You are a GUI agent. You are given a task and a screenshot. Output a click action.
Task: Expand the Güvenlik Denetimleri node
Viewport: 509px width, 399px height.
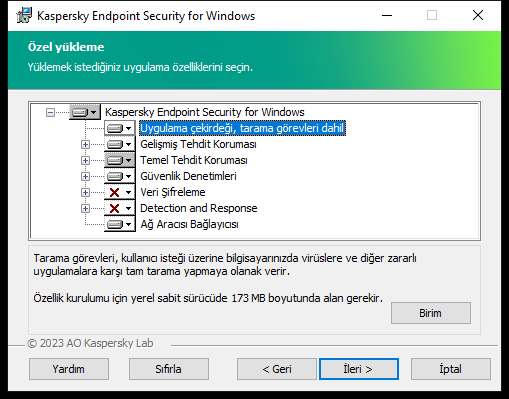click(x=85, y=176)
